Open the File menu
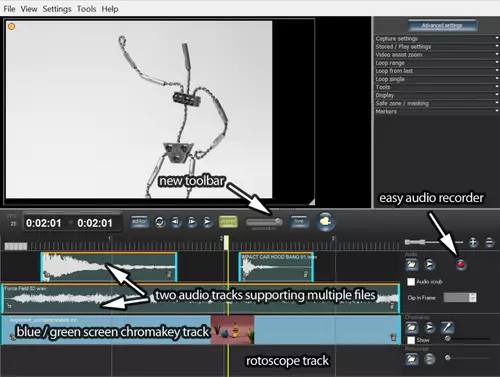 pos(9,9)
